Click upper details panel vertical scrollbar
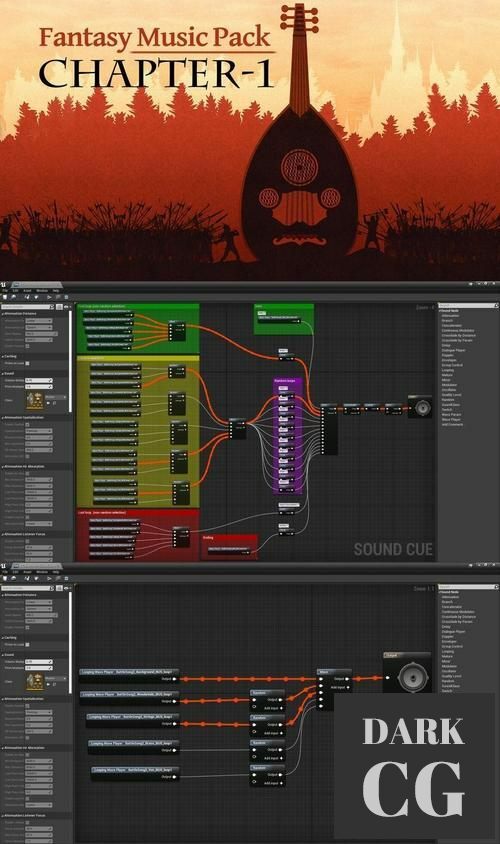 click(x=71, y=361)
